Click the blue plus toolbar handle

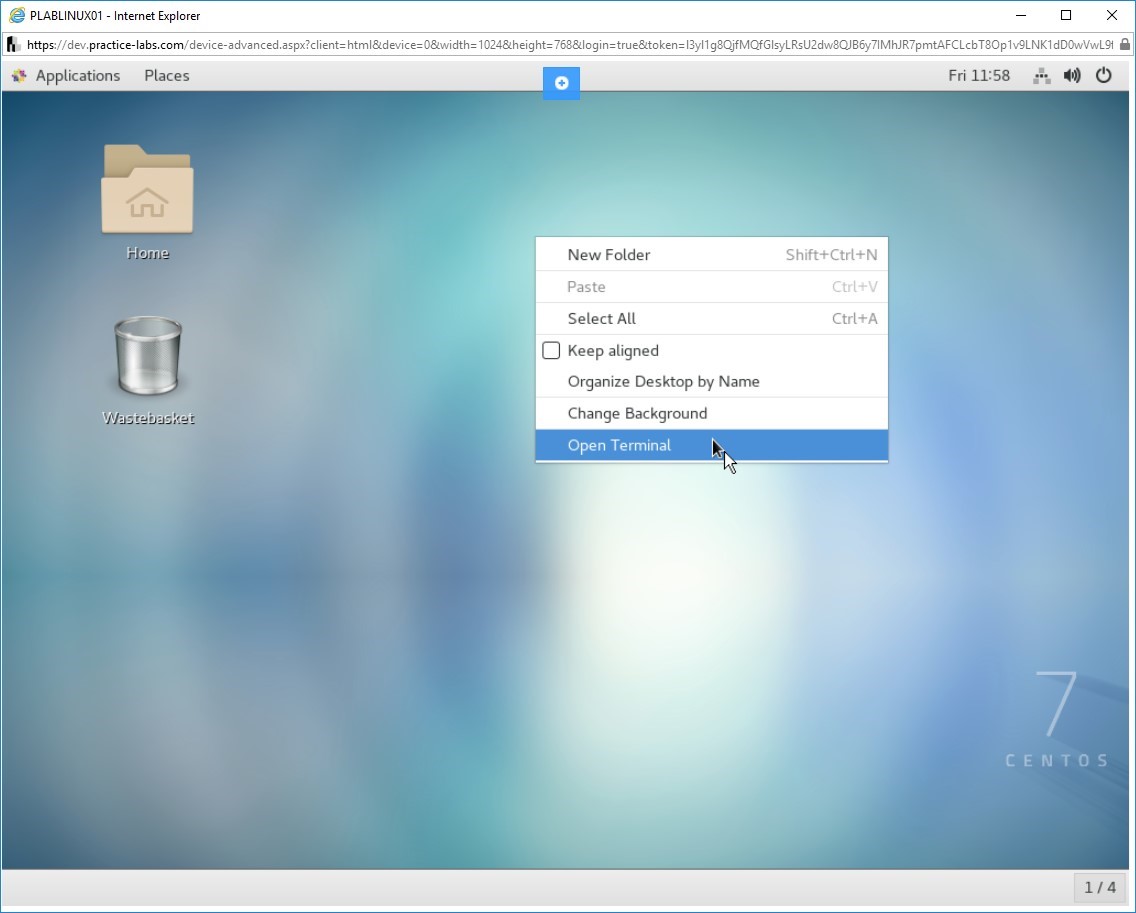561,83
